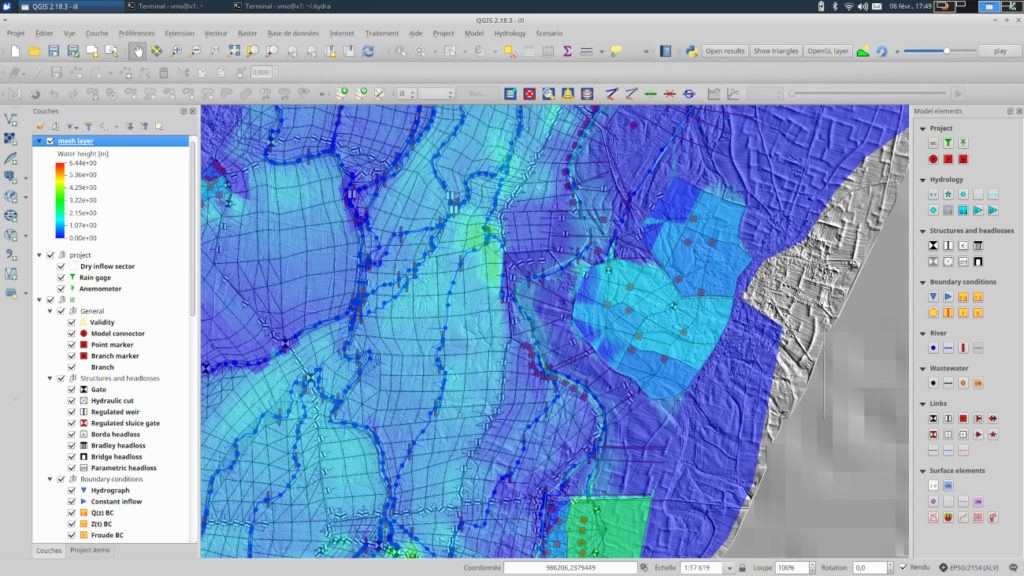Click the Save project icon
Image resolution: width=1024 pixels, height=576 pixels.
click(x=54, y=50)
